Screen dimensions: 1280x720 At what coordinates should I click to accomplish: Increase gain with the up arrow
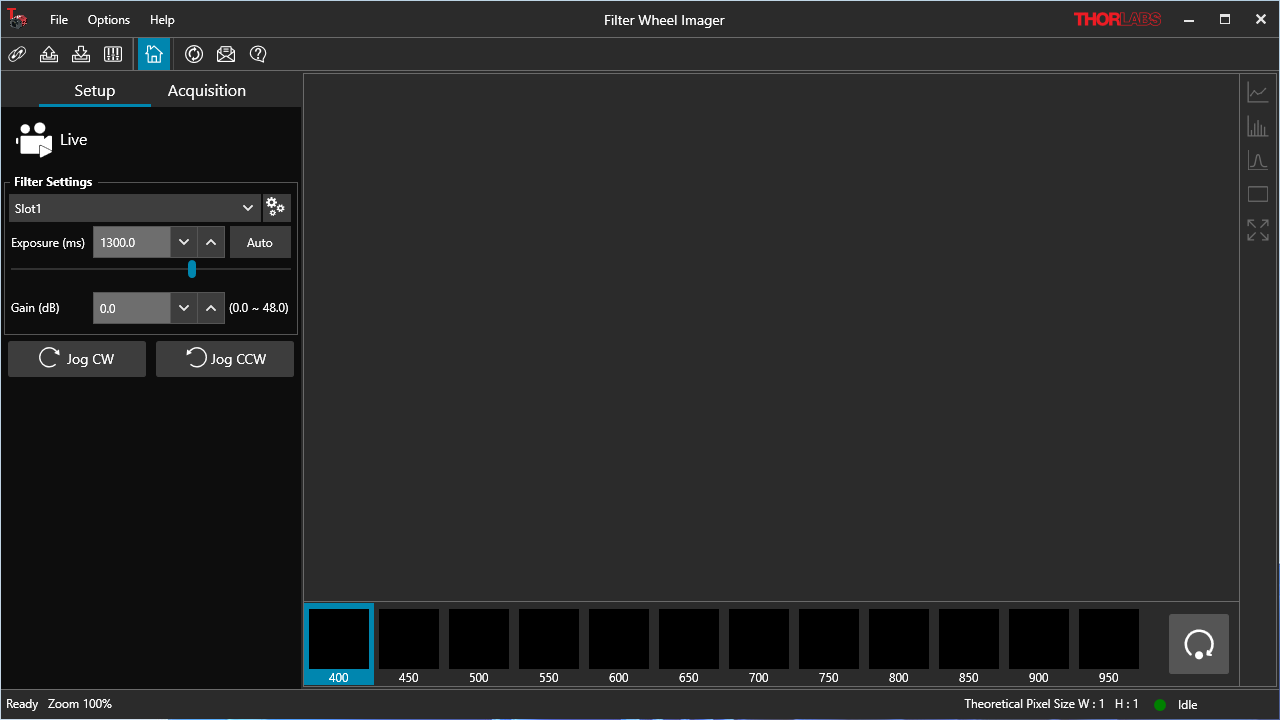pos(210,308)
